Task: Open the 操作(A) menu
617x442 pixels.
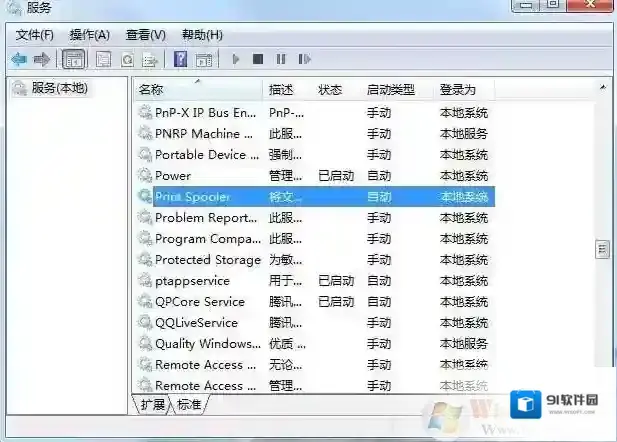Action: coord(89,35)
